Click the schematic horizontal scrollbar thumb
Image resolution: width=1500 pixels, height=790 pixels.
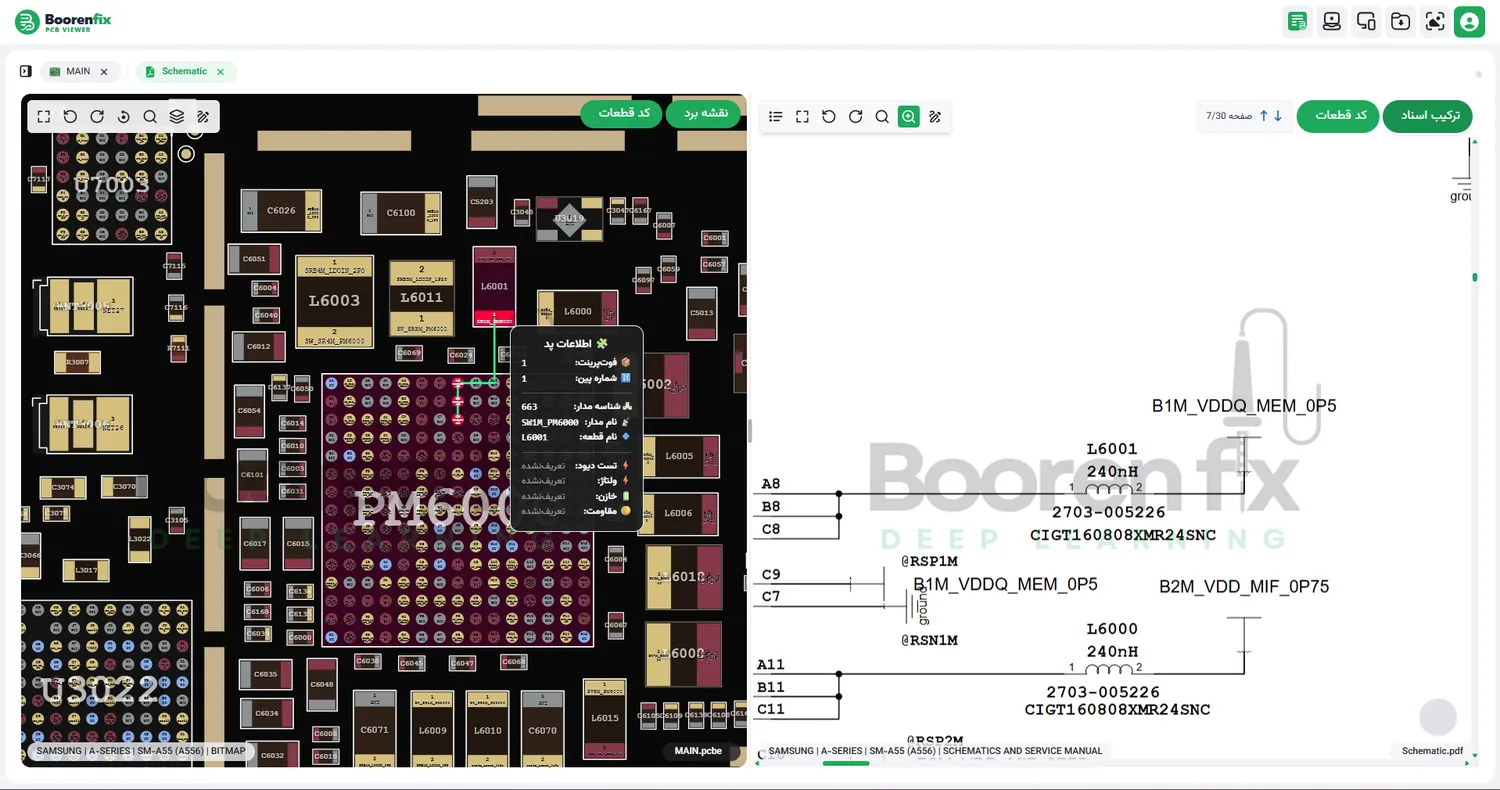[x=846, y=764]
